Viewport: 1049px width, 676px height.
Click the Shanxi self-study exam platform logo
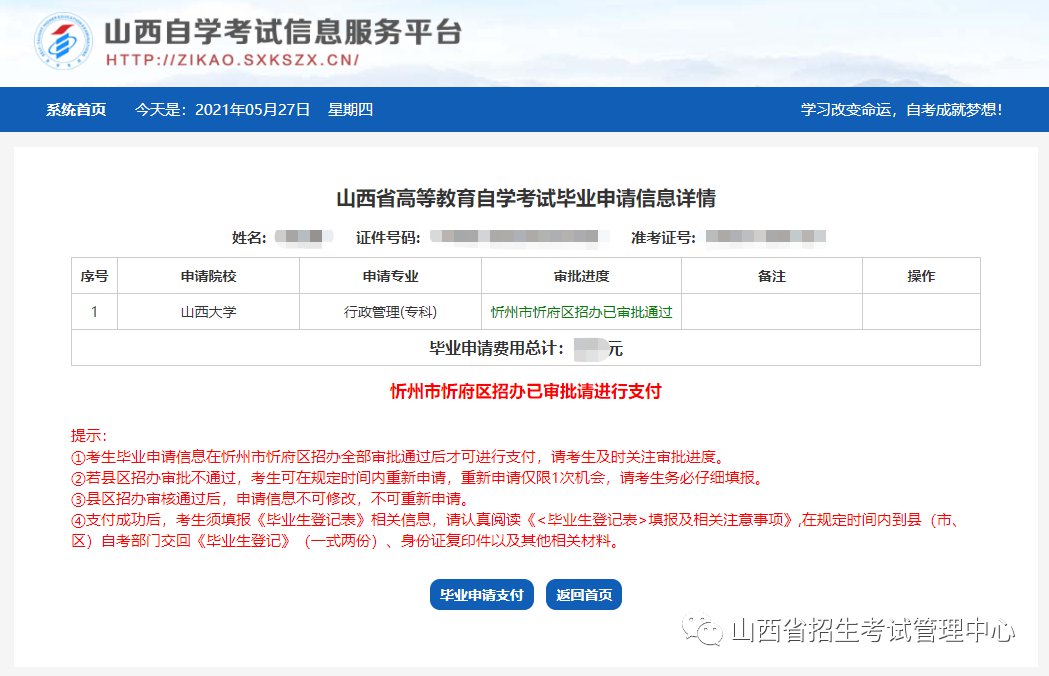pyautogui.click(x=63, y=43)
